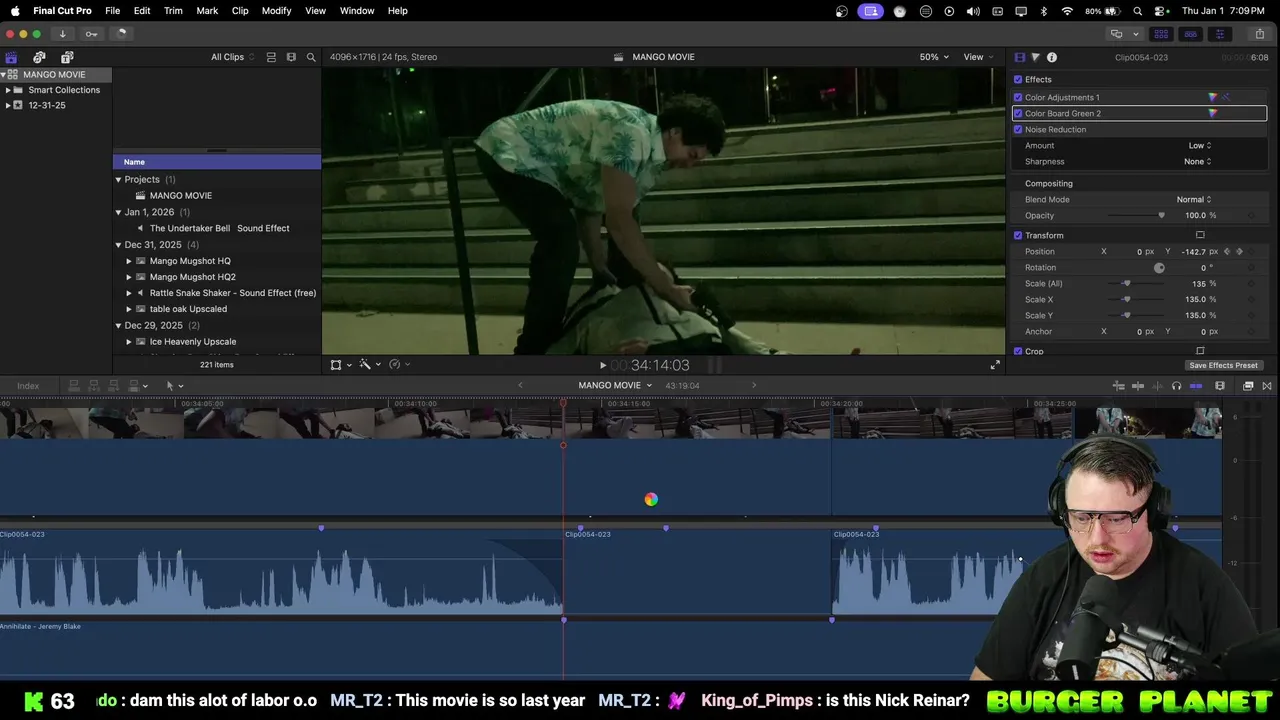Toggle the Transform onscreen controls icon
Image resolution: width=1280 pixels, height=720 pixels.
click(1200, 235)
